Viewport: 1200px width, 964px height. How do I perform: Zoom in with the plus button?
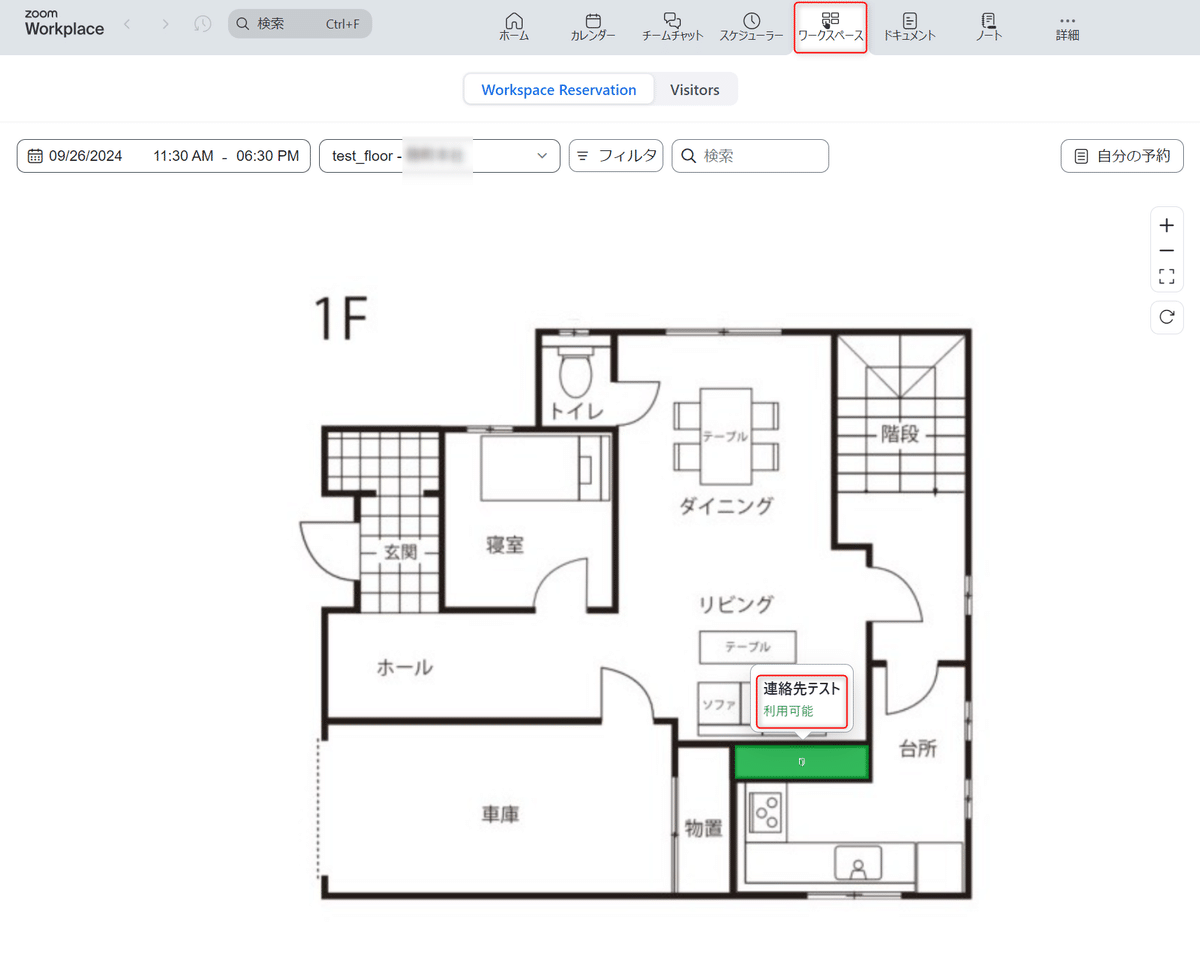click(1166, 225)
